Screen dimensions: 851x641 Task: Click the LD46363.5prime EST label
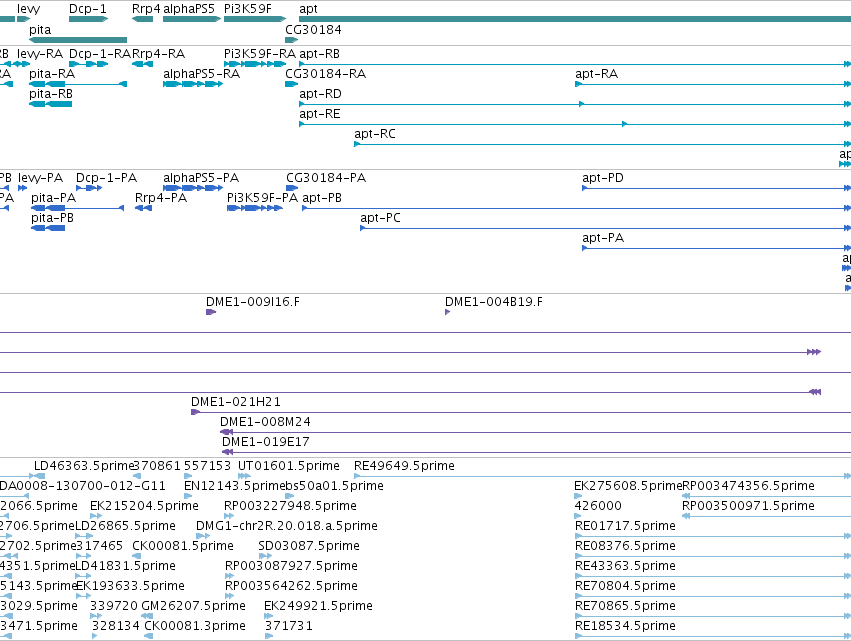coord(84,466)
